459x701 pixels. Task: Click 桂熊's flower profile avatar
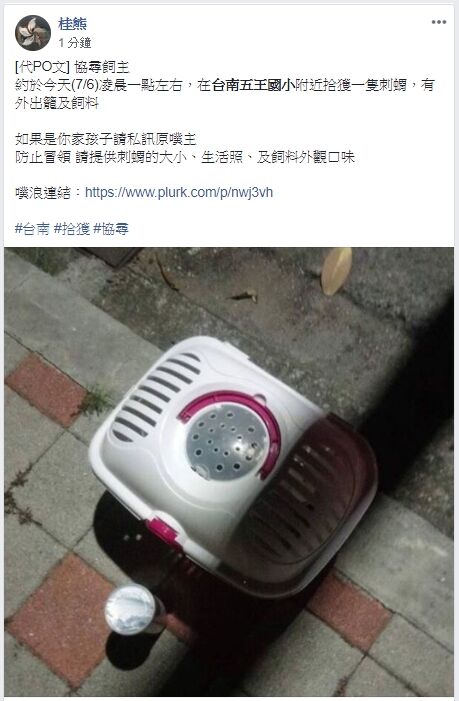click(x=33, y=33)
